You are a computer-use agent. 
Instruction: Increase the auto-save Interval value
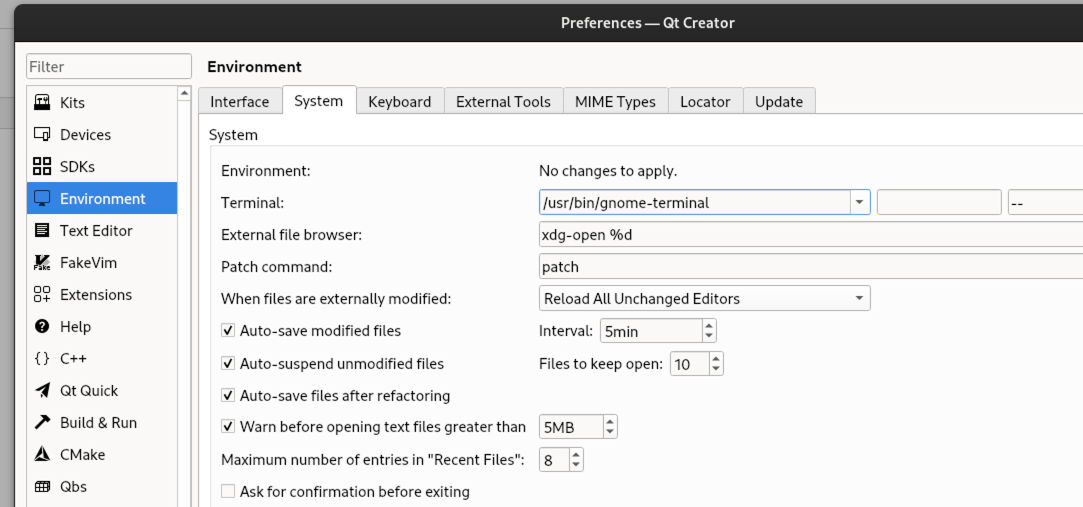coord(709,325)
